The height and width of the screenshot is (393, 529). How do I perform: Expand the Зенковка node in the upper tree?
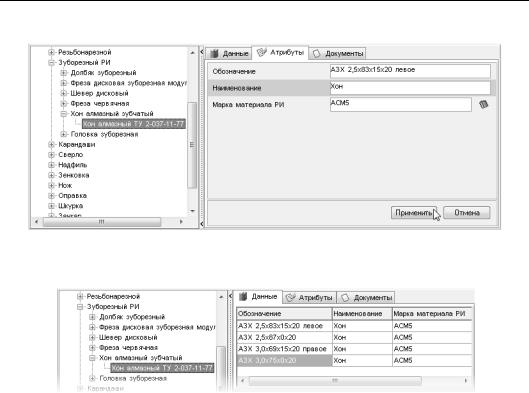51,175
